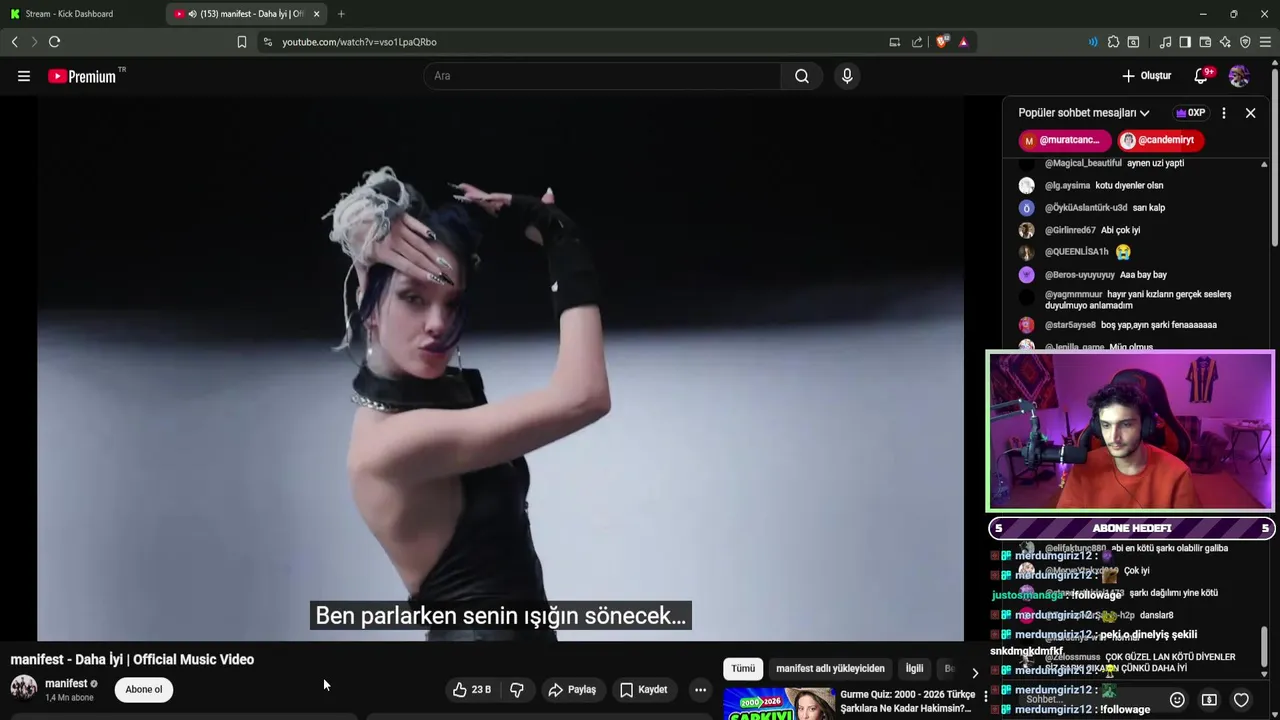Click the Kaydet save button

point(643,689)
